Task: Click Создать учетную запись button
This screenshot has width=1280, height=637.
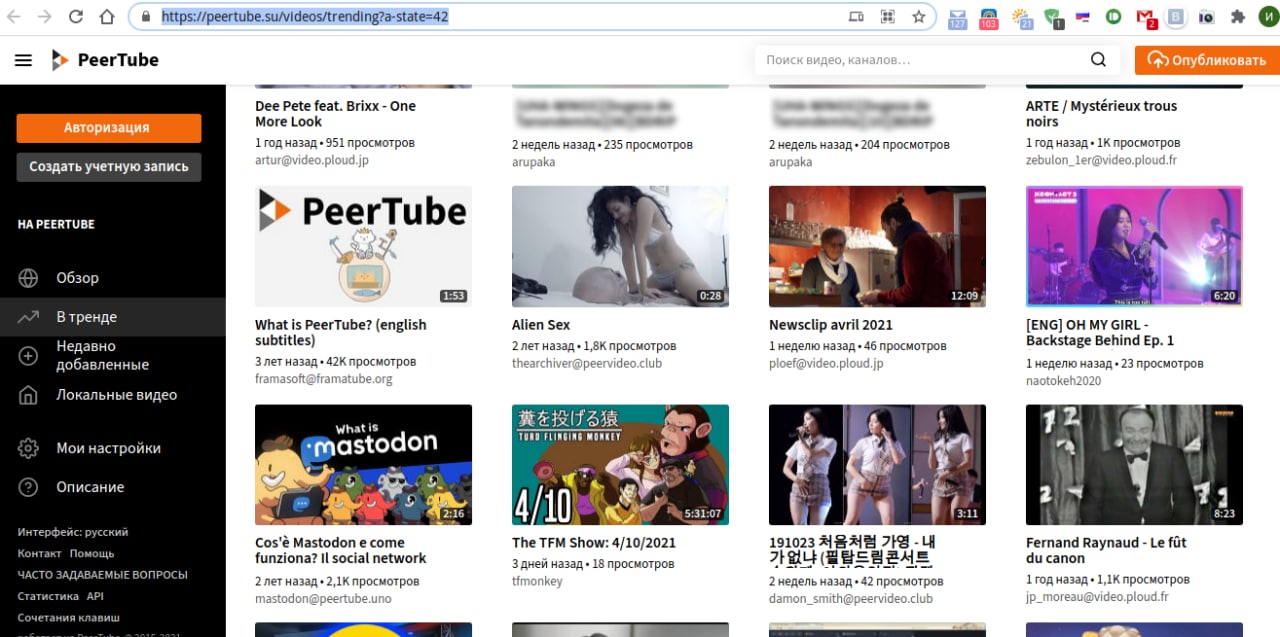Action: pyautogui.click(x=109, y=167)
